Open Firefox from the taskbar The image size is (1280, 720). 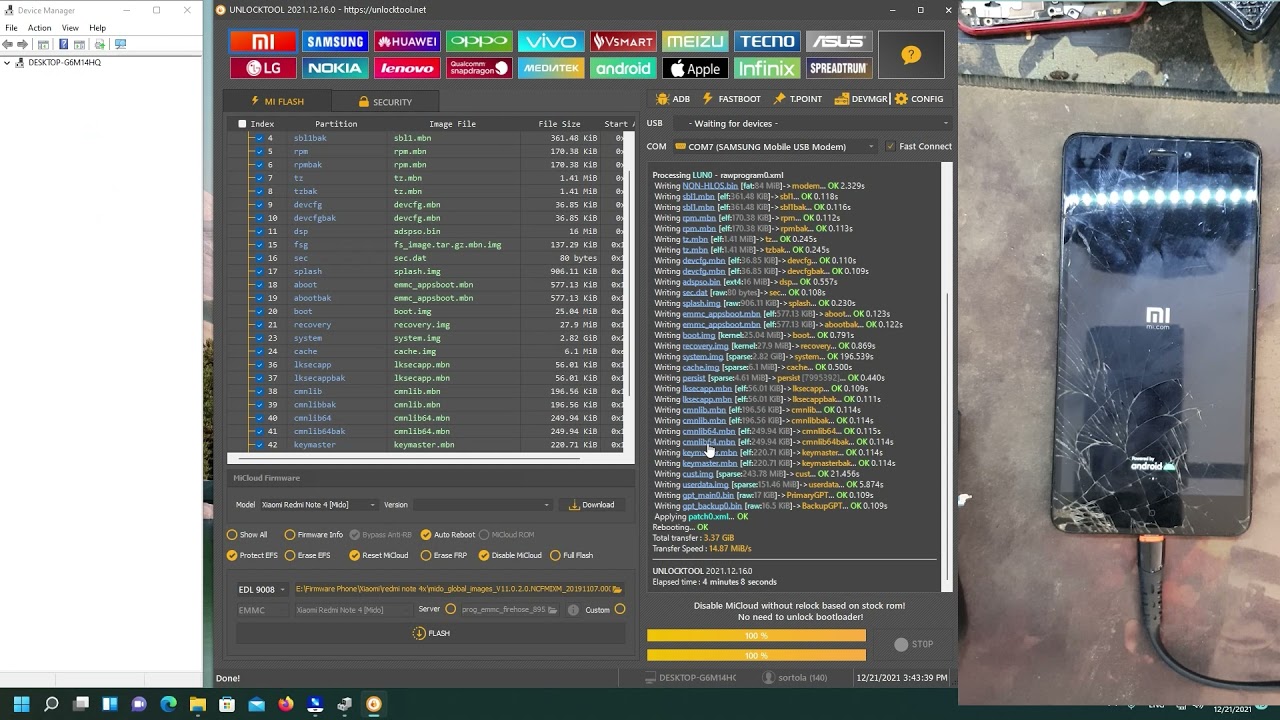[x=286, y=704]
